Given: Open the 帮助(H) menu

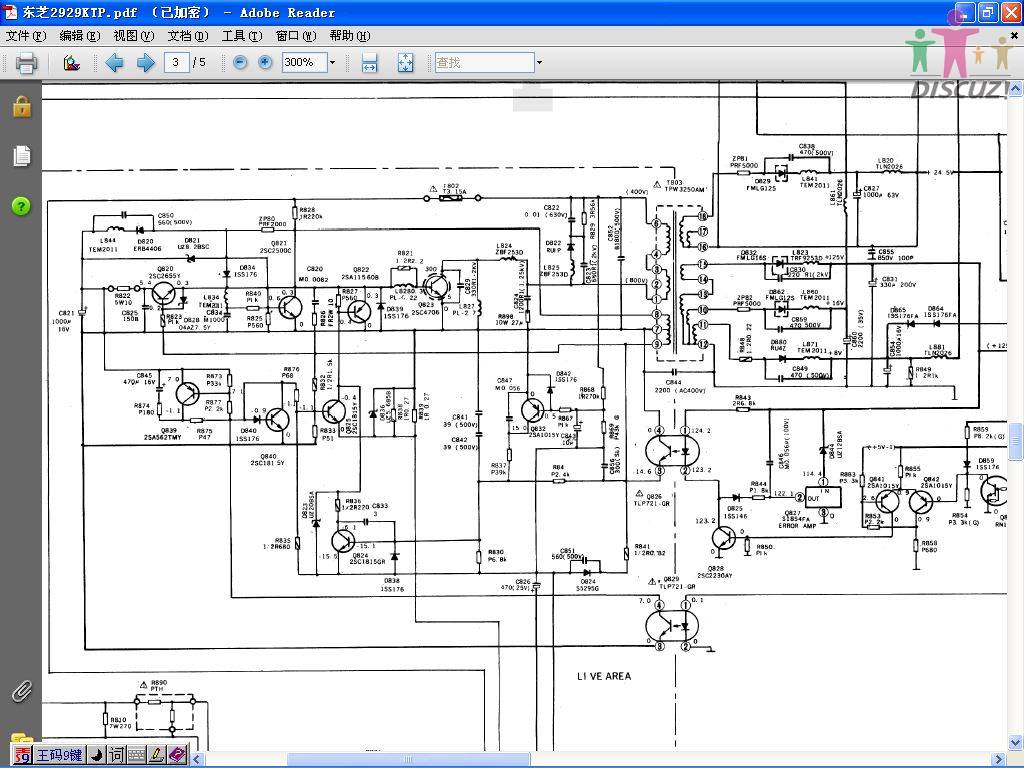Looking at the screenshot, I should (x=349, y=35).
